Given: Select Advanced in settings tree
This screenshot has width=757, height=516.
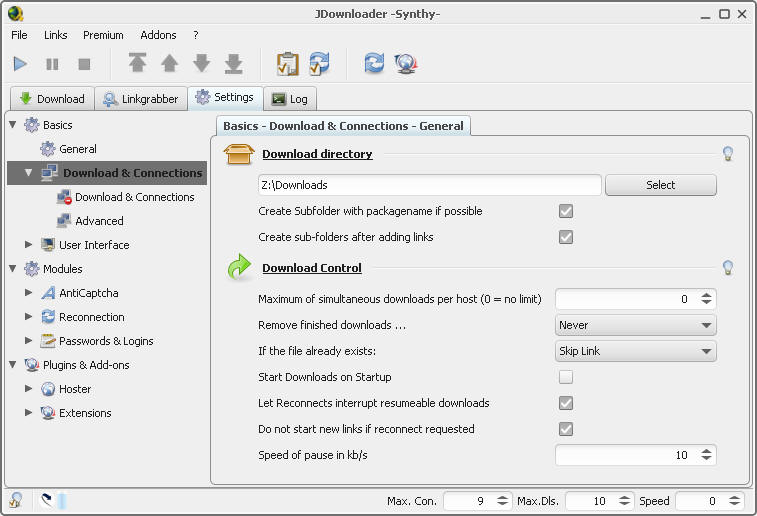Looking at the screenshot, I should click(99, 221).
